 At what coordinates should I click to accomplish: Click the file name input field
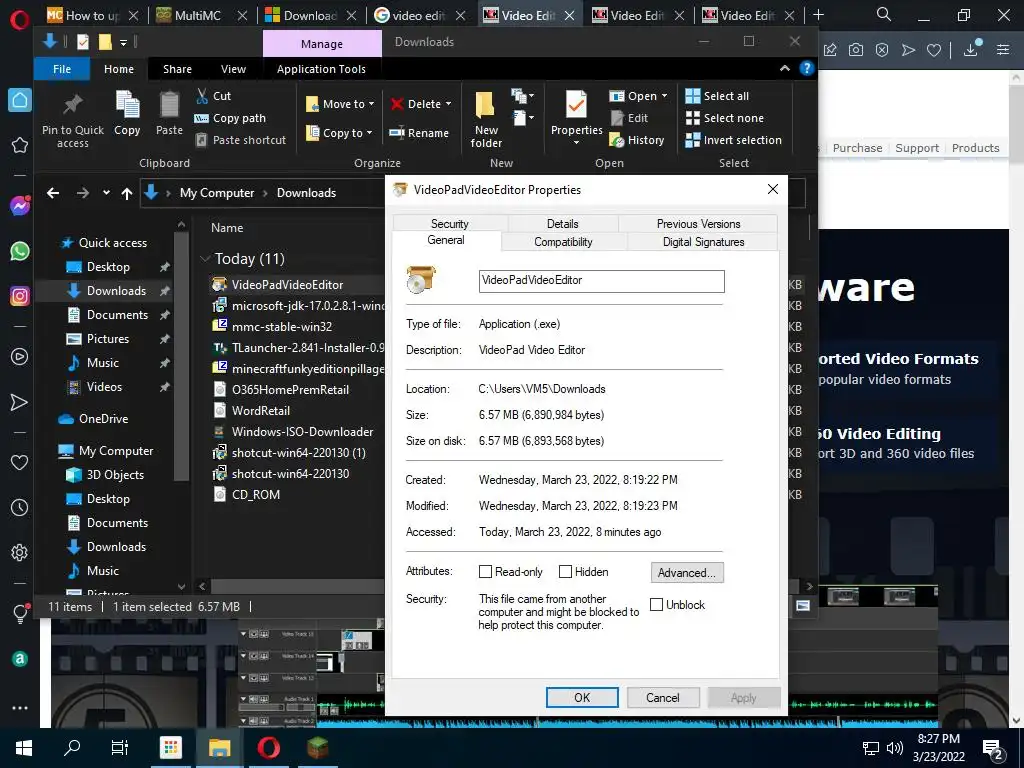click(601, 281)
